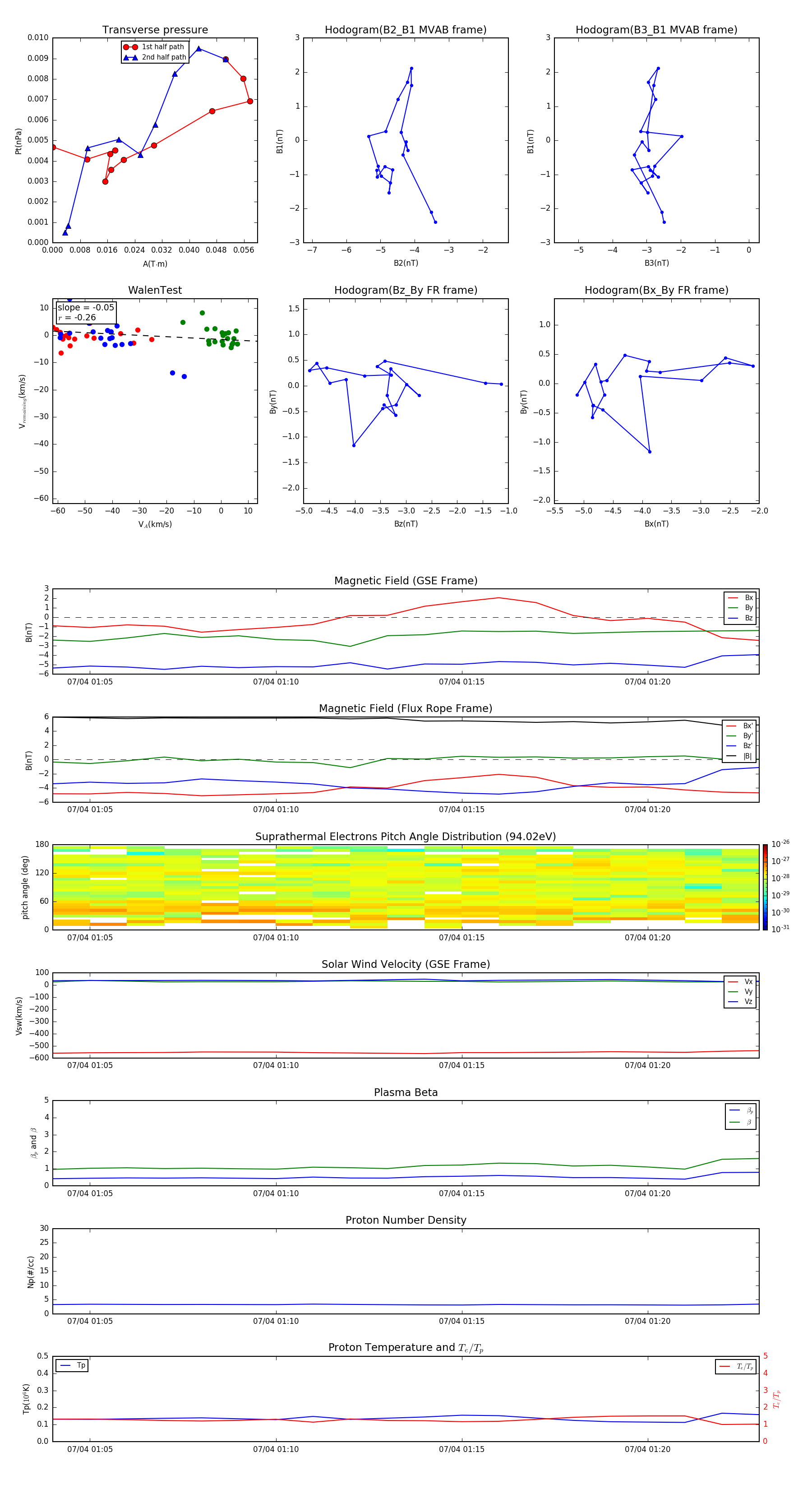Click 'Solar Wind Velocity (GSE Frame)' title

pos(406,965)
